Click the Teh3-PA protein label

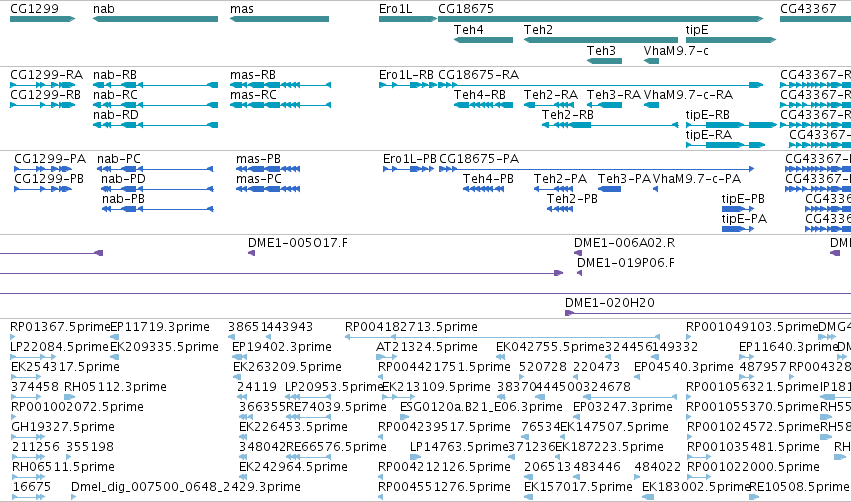point(624,179)
